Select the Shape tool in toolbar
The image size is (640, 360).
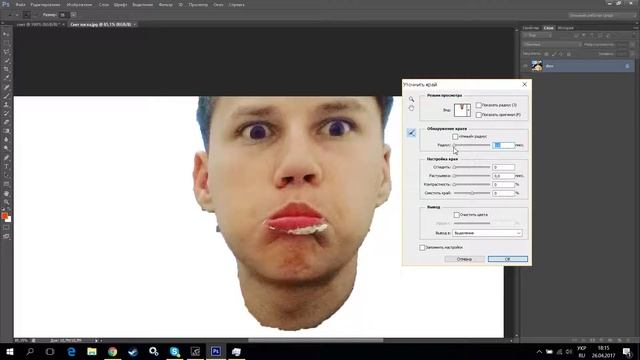[6, 184]
